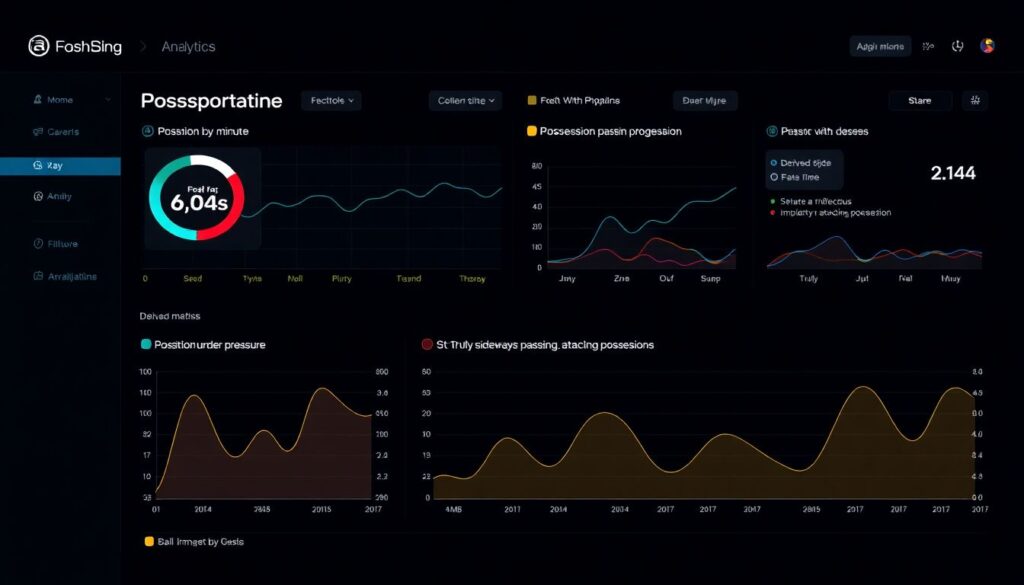The height and width of the screenshot is (585, 1024).
Task: Click the Carerts sidebar icon
Action: pyautogui.click(x=38, y=132)
